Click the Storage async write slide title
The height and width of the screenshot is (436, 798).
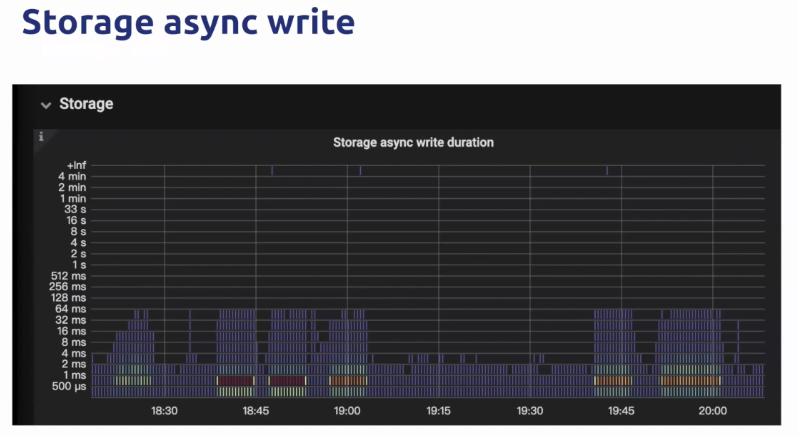(188, 22)
